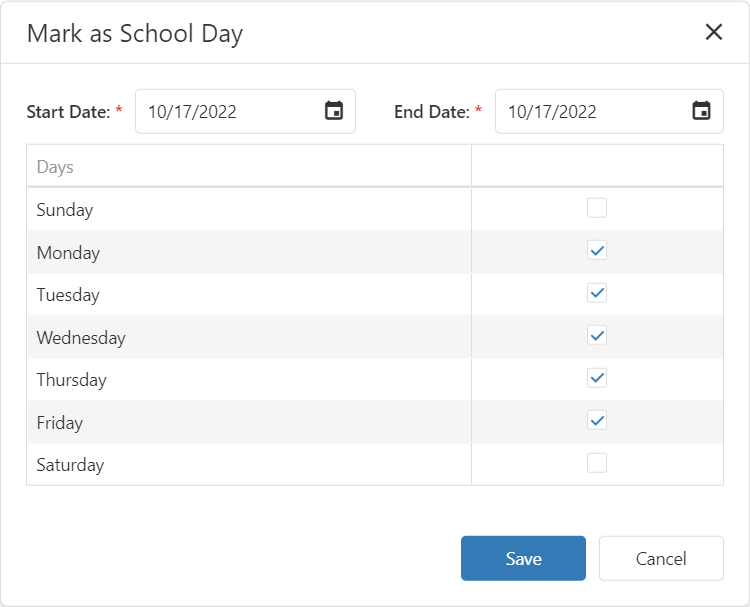Click the End Date label

click(431, 112)
